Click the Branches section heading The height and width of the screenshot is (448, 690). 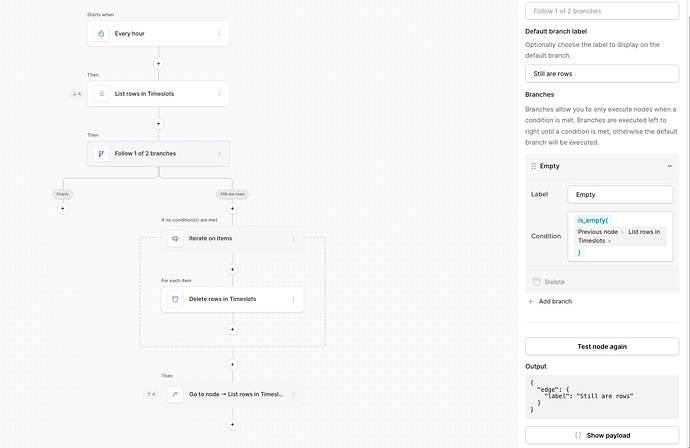540,95
